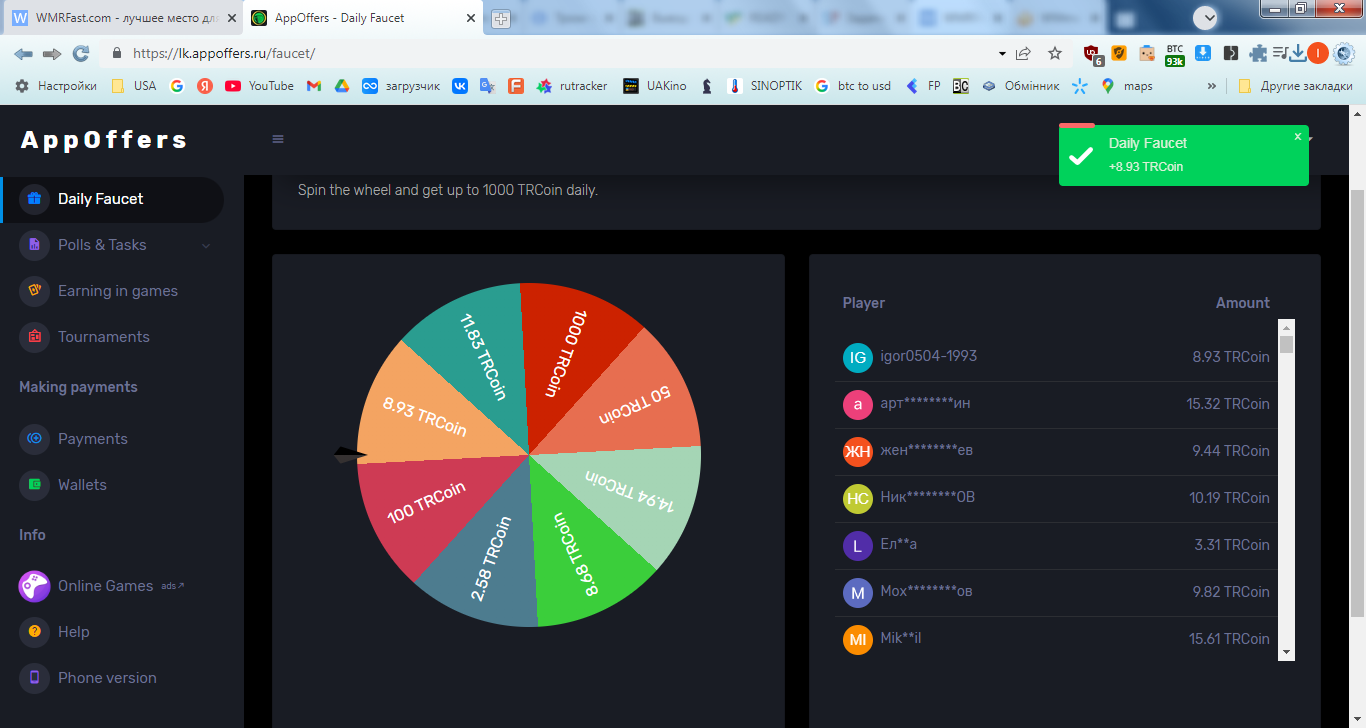Click the 15.32 TRCoin amount
Image resolution: width=1366 pixels, height=728 pixels.
[x=1229, y=404]
